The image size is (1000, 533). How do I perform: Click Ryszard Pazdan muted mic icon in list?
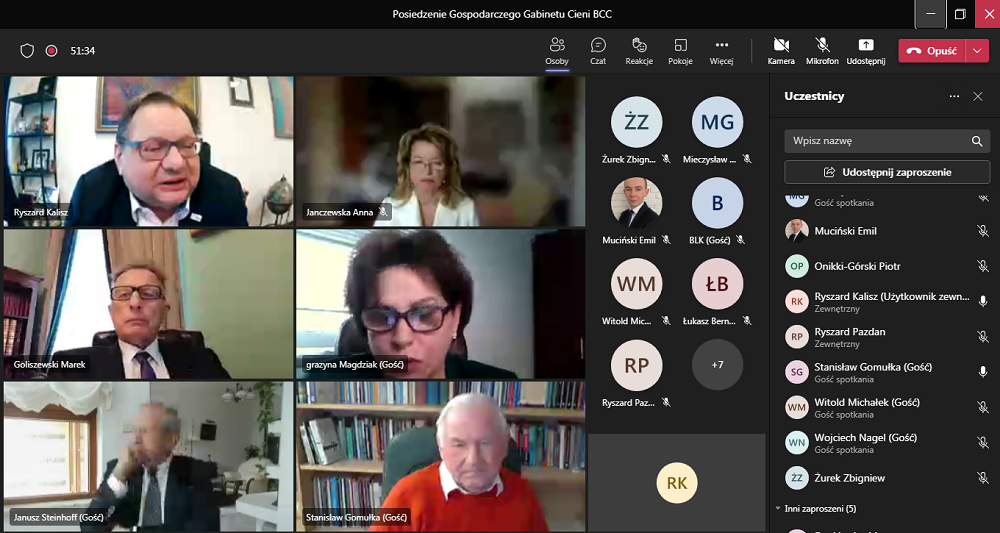coord(983,337)
